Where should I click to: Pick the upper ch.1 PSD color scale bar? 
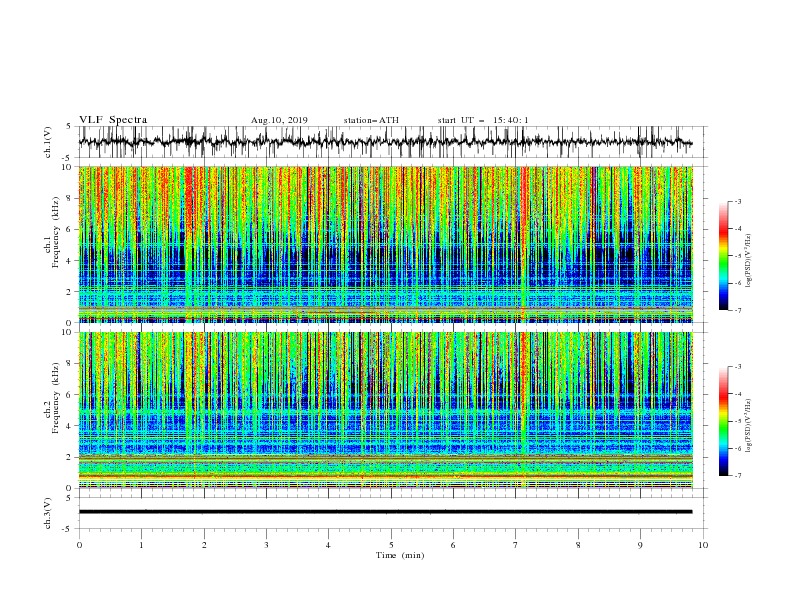(x=723, y=256)
